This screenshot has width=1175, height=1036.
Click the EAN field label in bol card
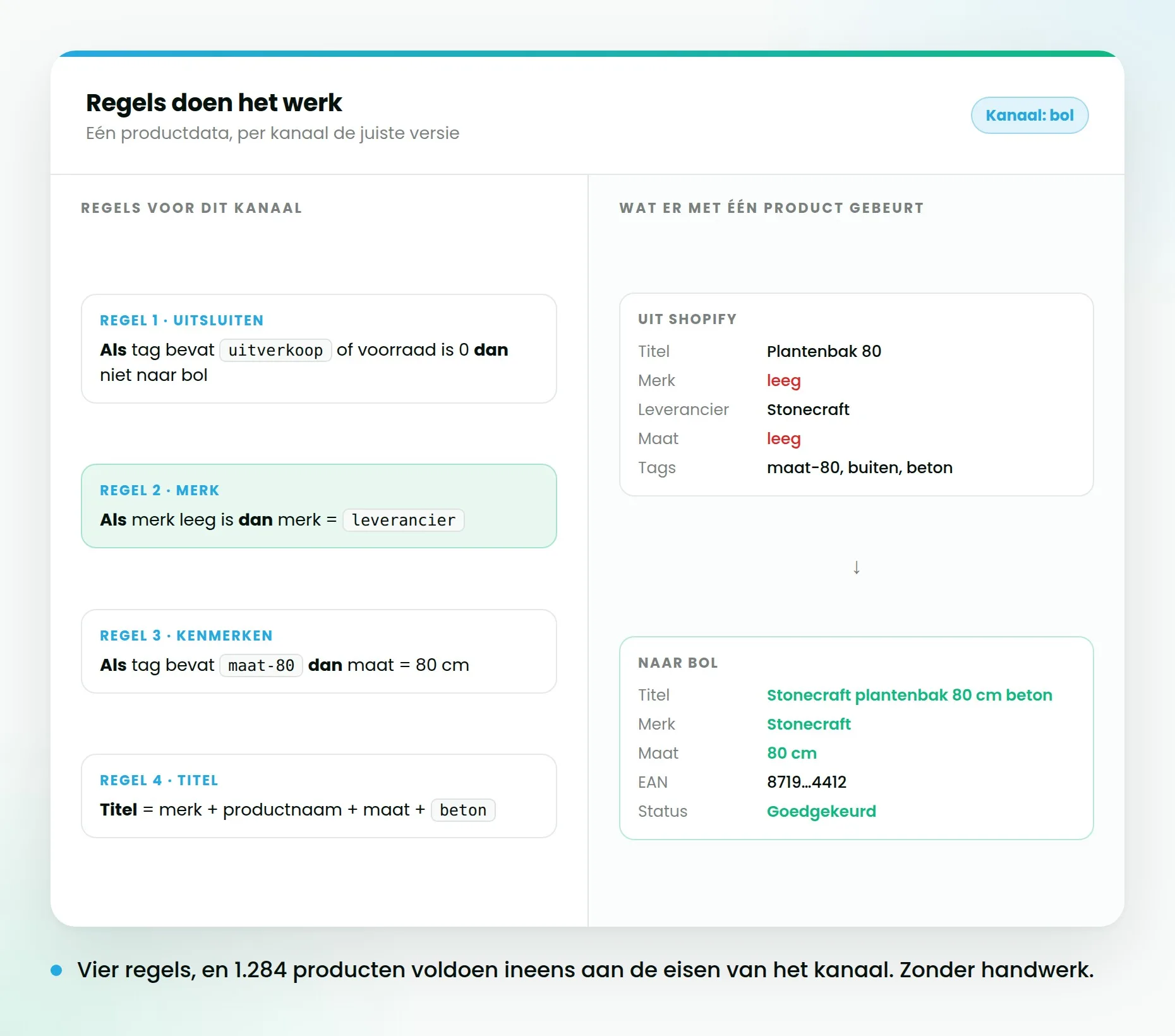pyautogui.click(x=653, y=782)
